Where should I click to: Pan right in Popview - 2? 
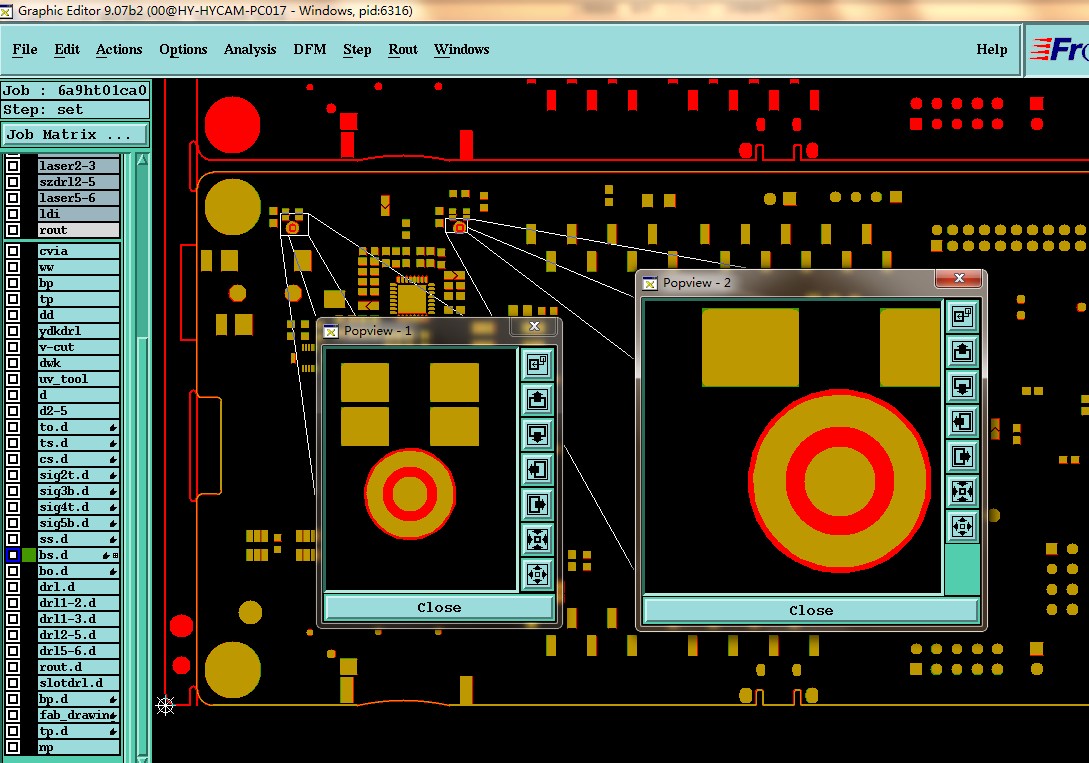click(x=962, y=456)
